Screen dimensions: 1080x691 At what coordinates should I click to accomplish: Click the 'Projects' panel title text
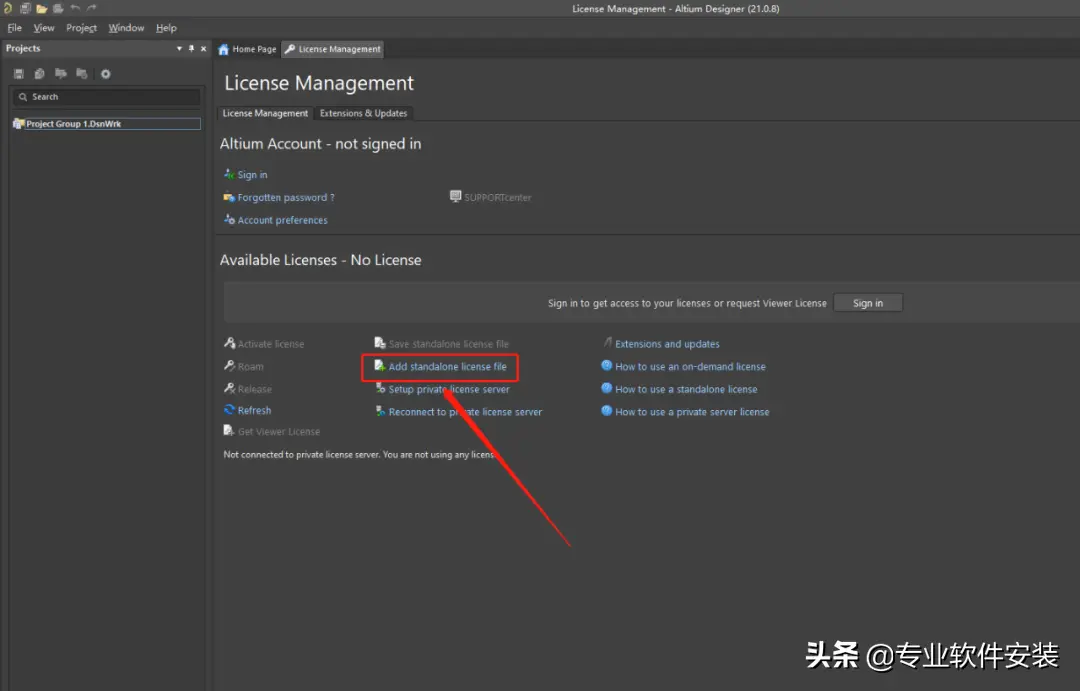tap(23, 48)
